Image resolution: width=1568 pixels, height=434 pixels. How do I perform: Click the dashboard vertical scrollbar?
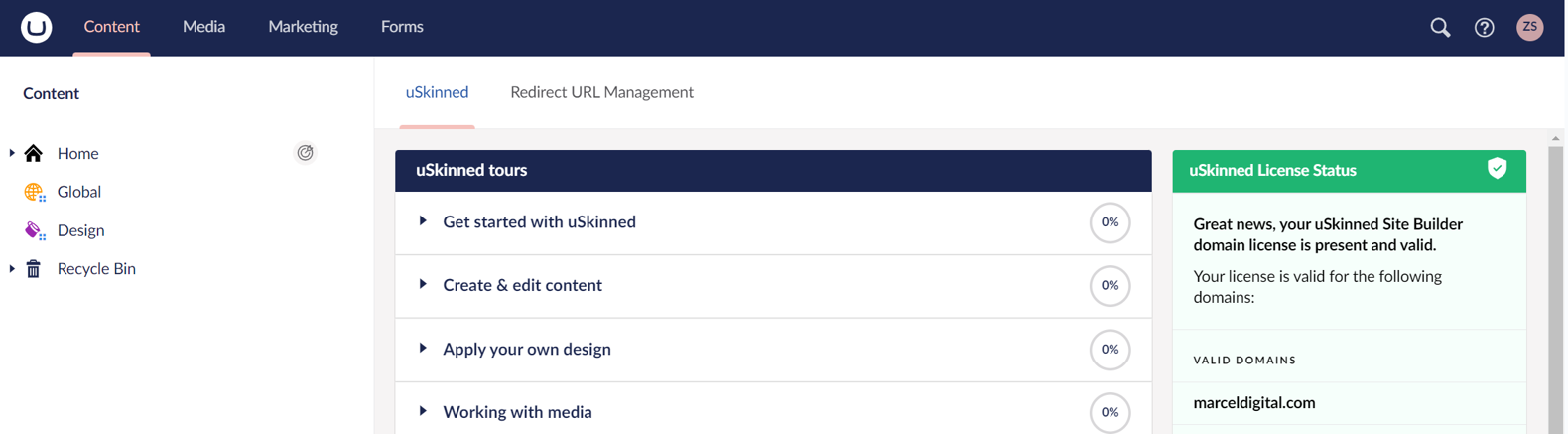1555,288
